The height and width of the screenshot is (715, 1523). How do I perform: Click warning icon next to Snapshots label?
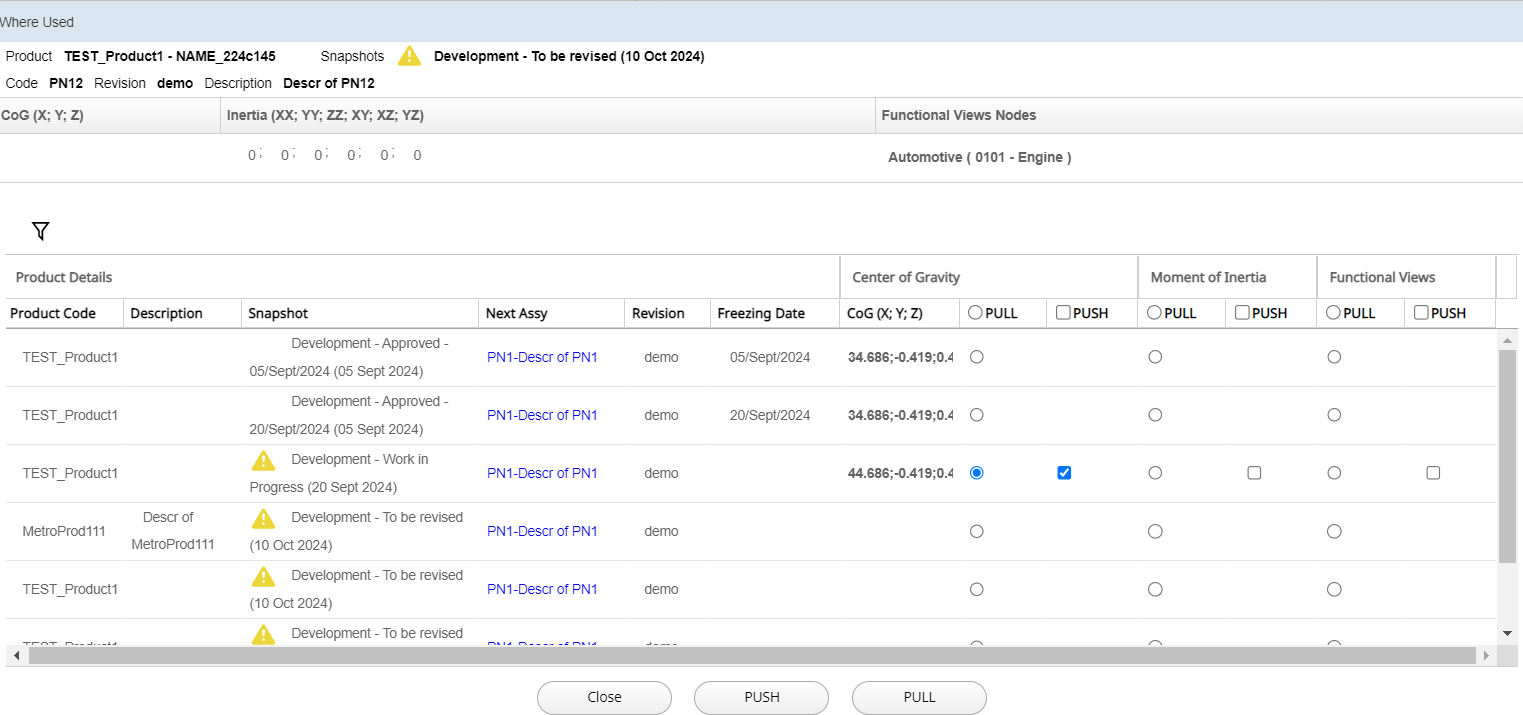click(x=410, y=56)
